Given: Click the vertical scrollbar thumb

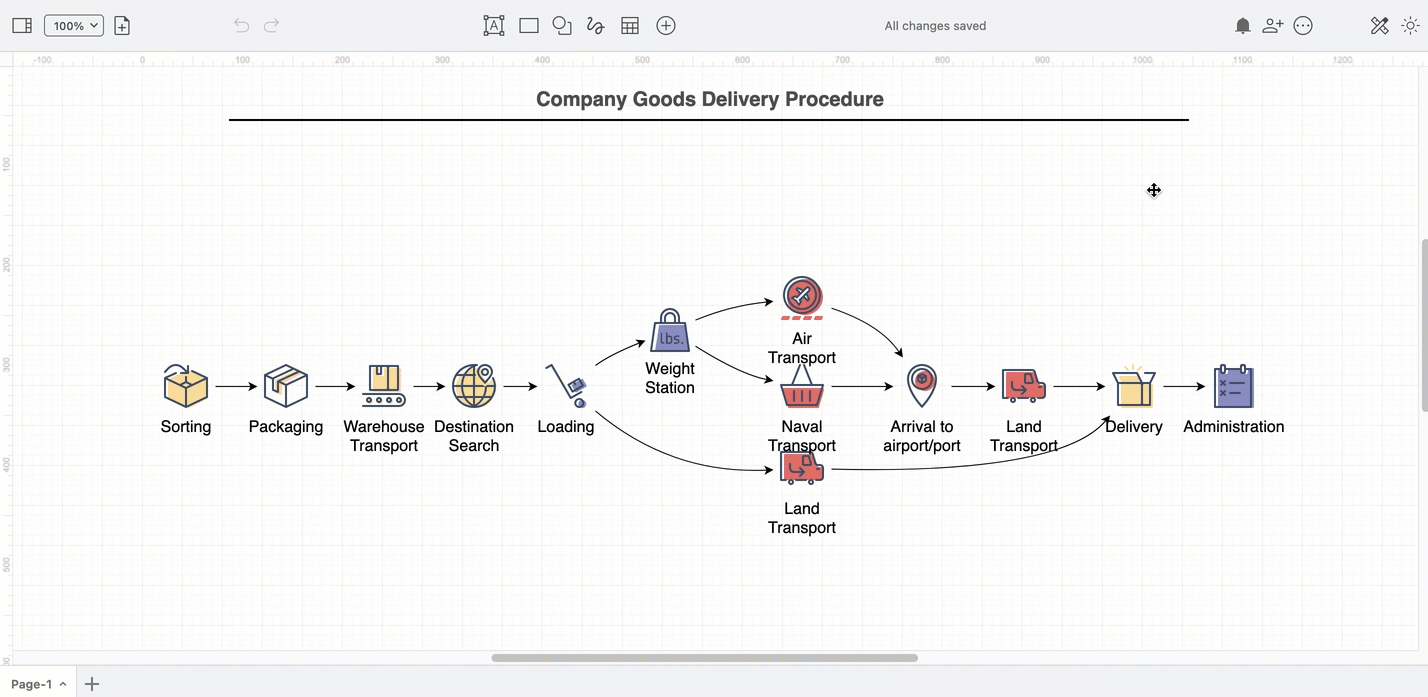Looking at the screenshot, I should [1424, 325].
